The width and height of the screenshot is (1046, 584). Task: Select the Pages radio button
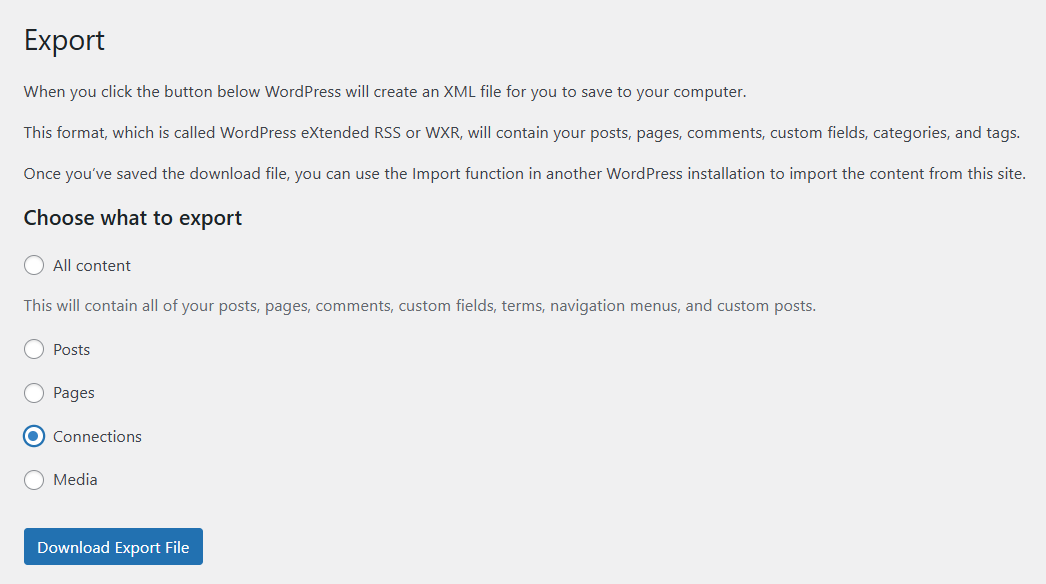pyautogui.click(x=33, y=392)
